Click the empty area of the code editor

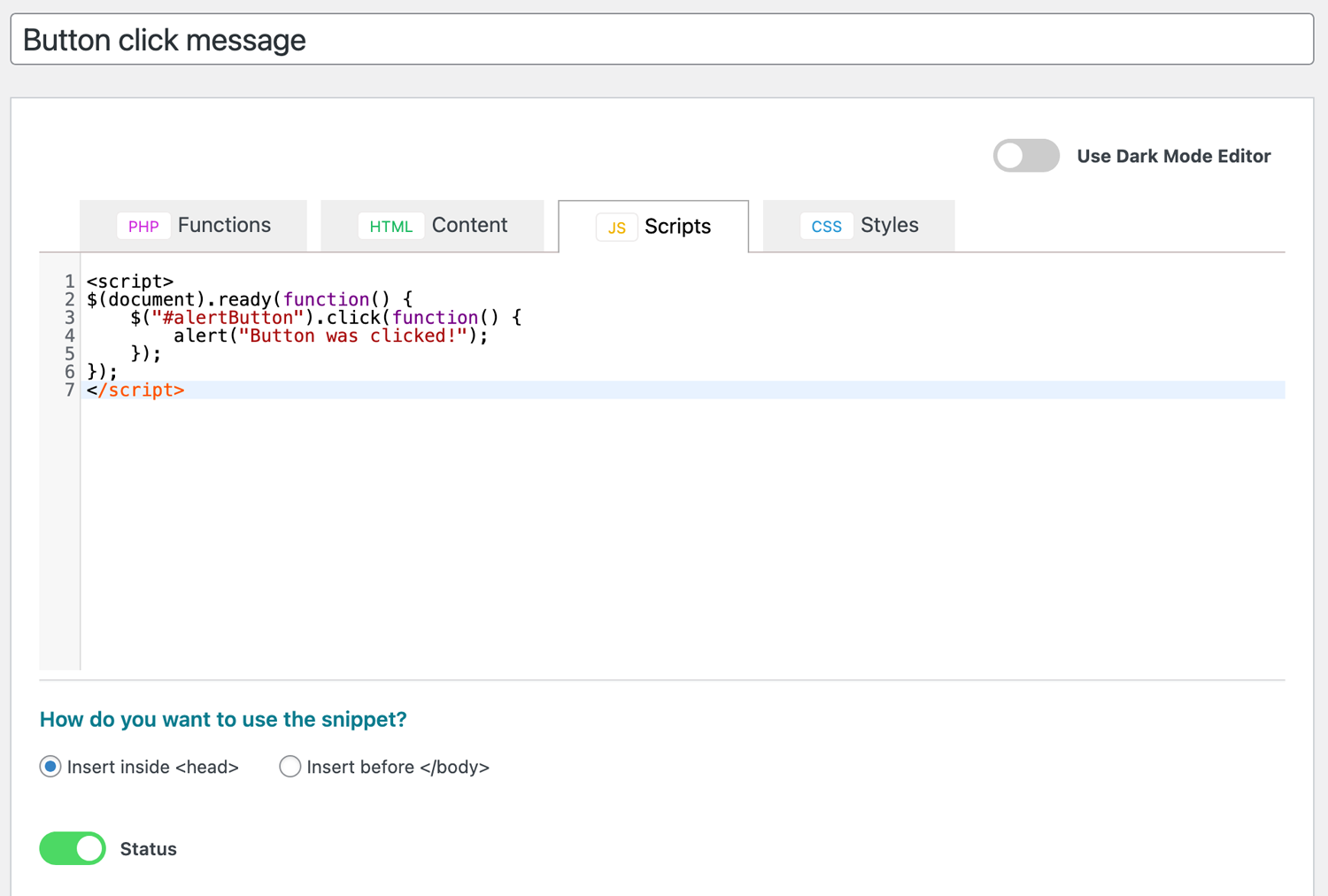coord(620,531)
